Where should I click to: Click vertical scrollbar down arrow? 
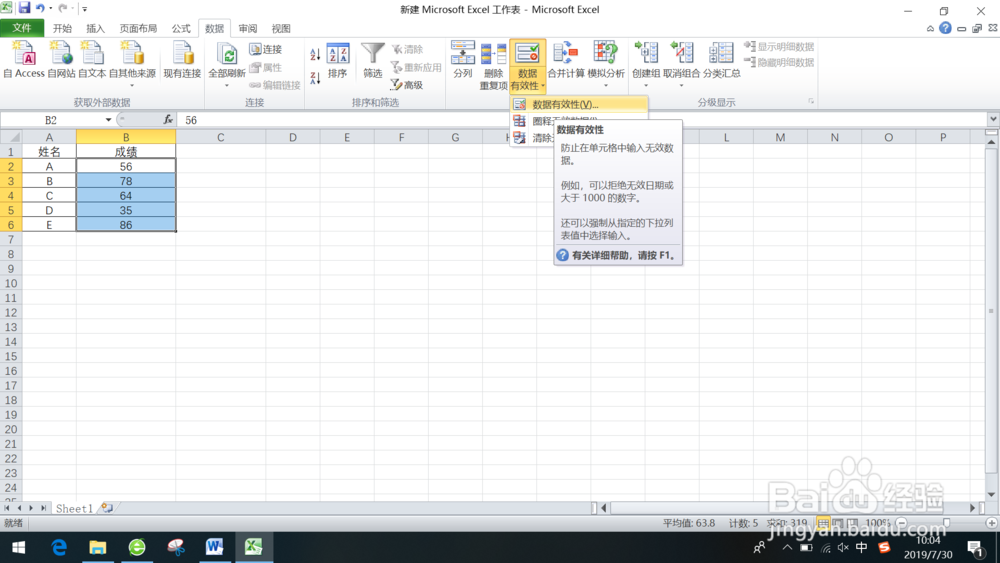[991, 494]
